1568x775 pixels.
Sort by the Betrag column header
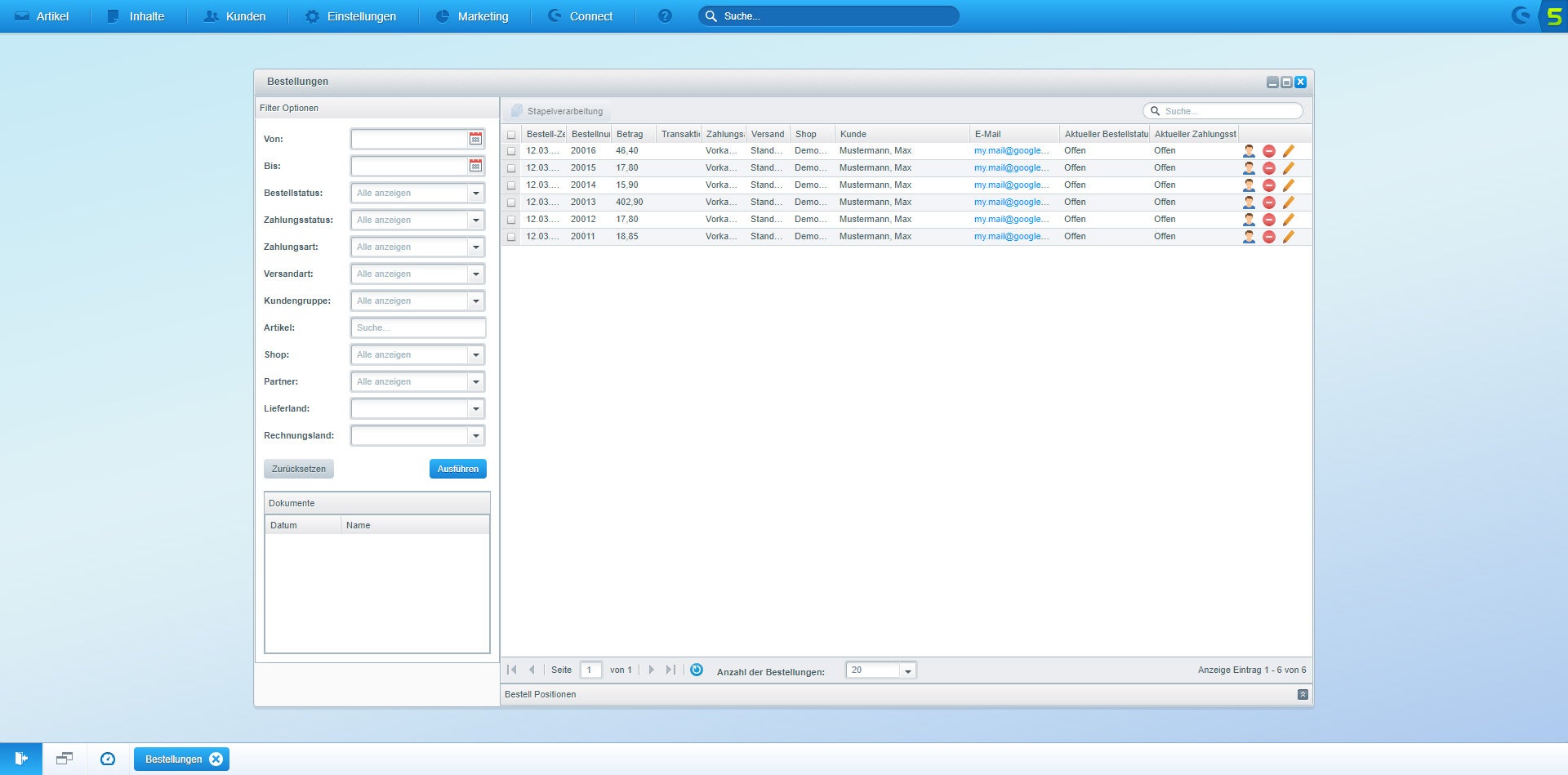pyautogui.click(x=633, y=135)
